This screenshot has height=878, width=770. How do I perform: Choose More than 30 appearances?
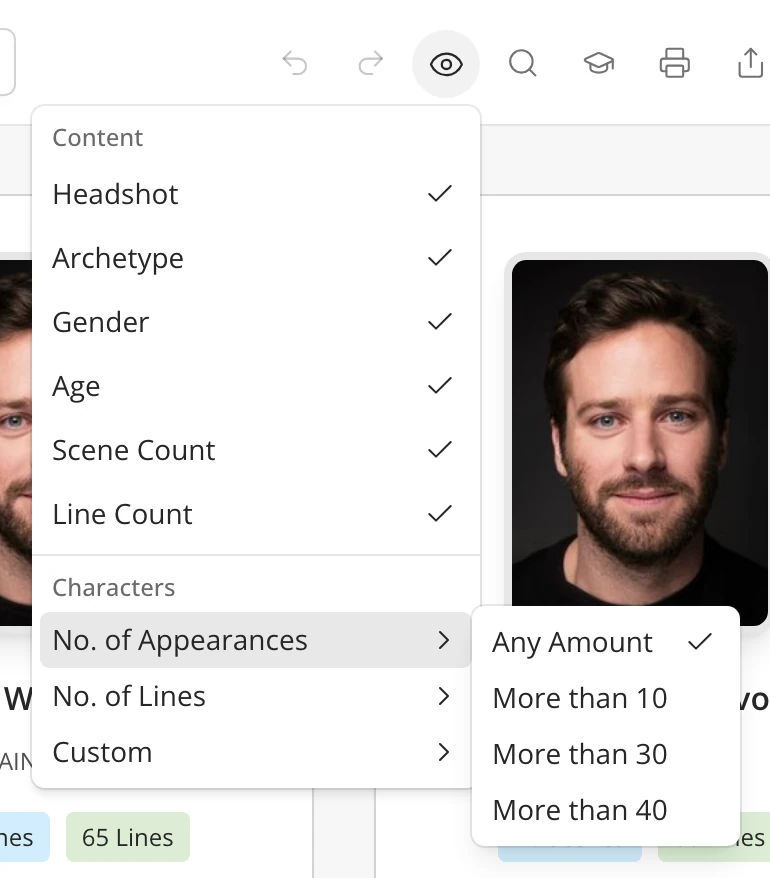coord(606,754)
